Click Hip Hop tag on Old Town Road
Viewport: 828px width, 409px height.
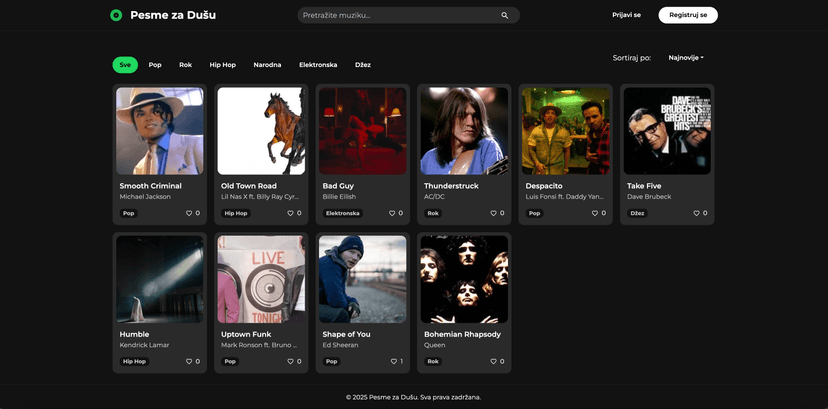pos(236,213)
